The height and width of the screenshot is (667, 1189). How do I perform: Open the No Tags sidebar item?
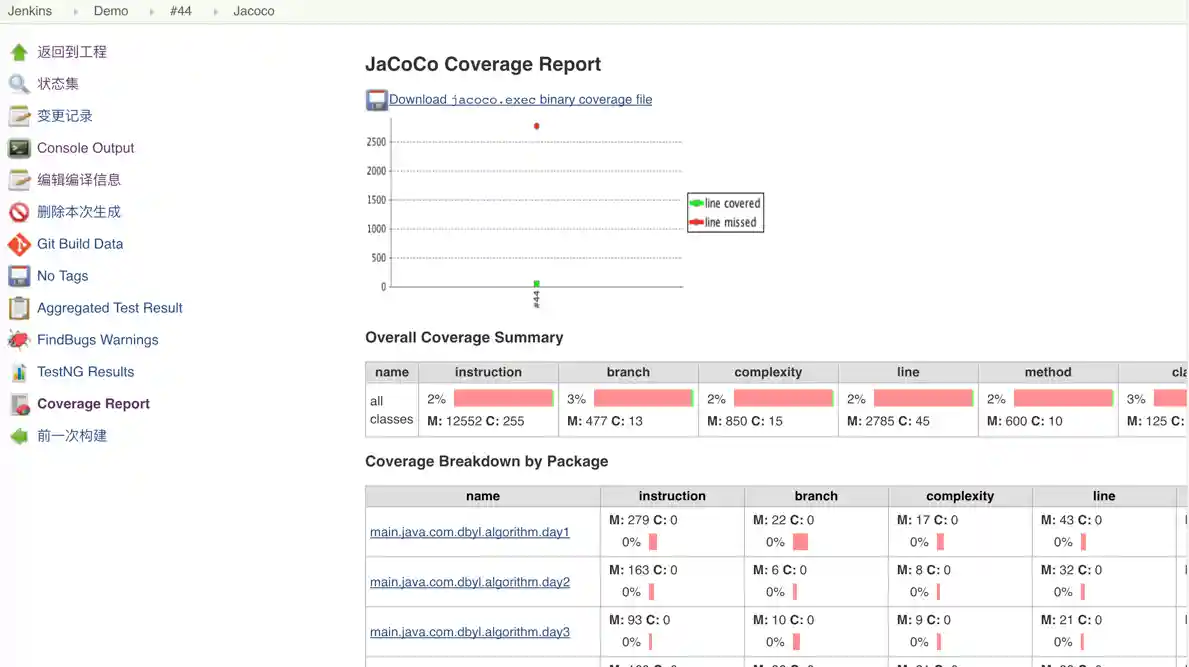62,276
